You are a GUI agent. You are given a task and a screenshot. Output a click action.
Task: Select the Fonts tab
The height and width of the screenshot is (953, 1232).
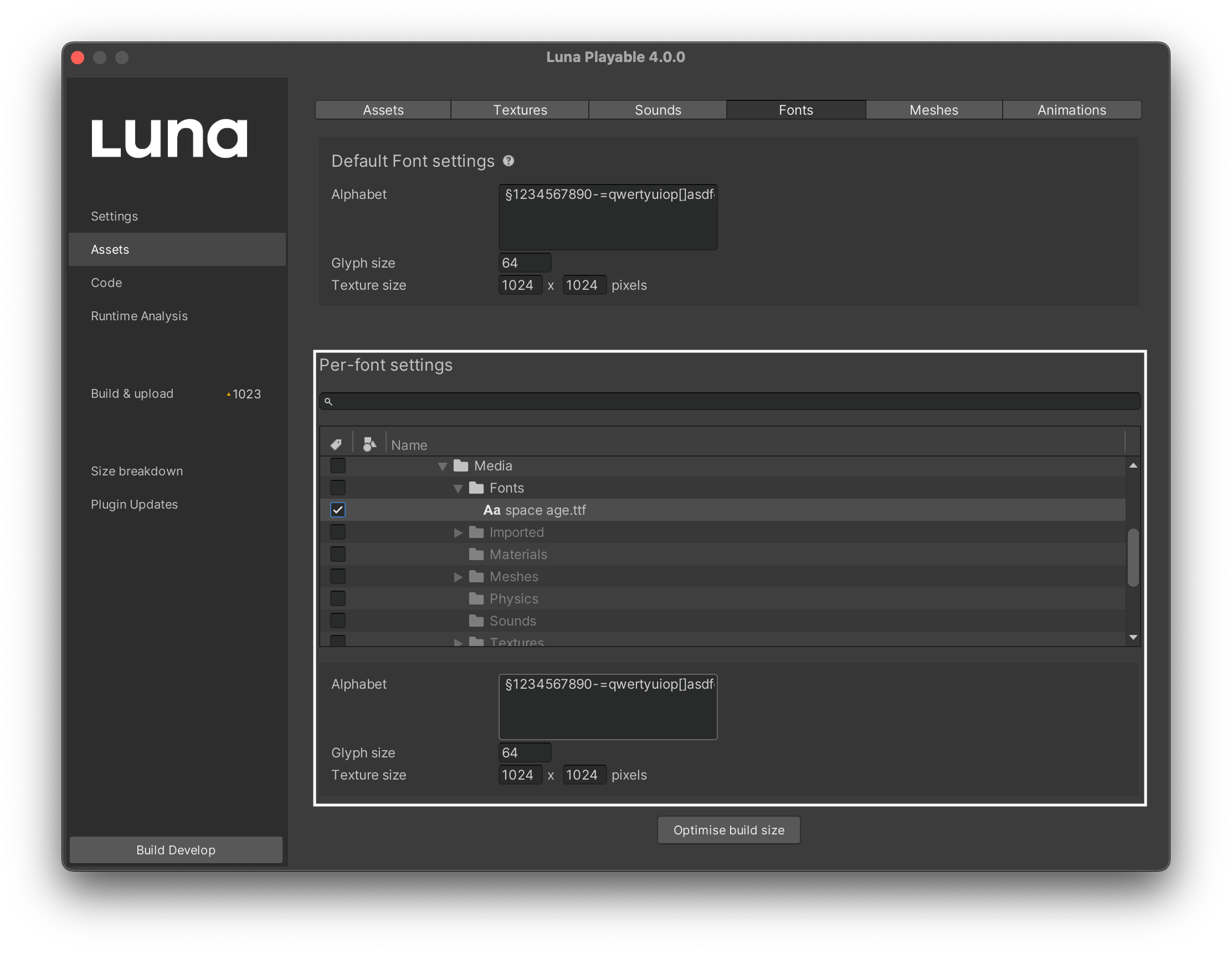coord(796,110)
